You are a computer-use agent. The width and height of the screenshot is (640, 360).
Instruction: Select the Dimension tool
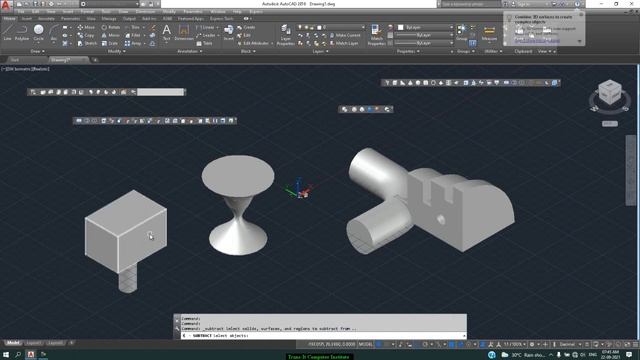coord(184,33)
